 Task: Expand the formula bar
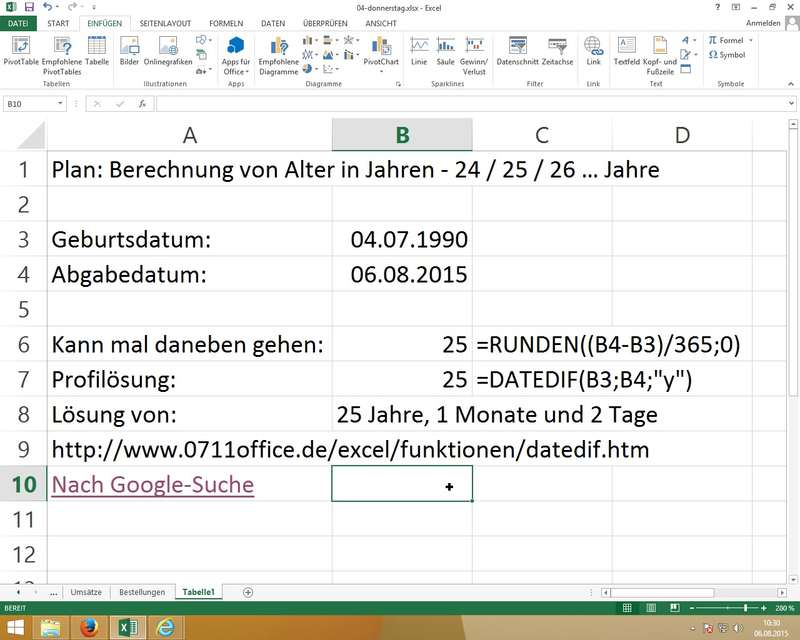[791, 104]
